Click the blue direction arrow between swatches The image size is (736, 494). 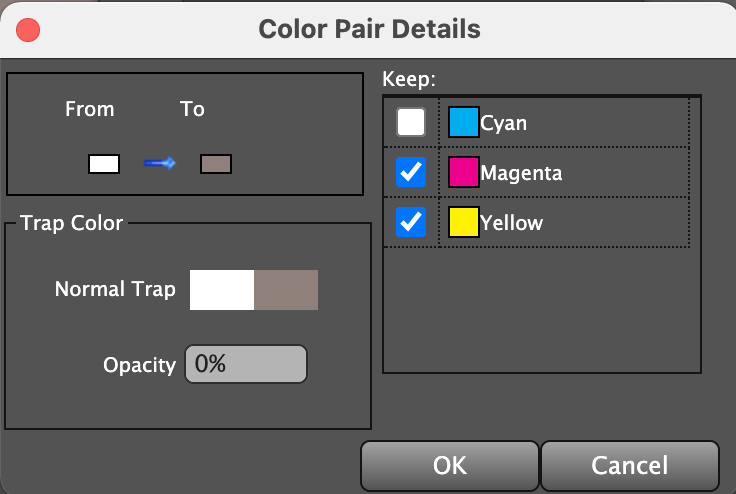[160, 163]
